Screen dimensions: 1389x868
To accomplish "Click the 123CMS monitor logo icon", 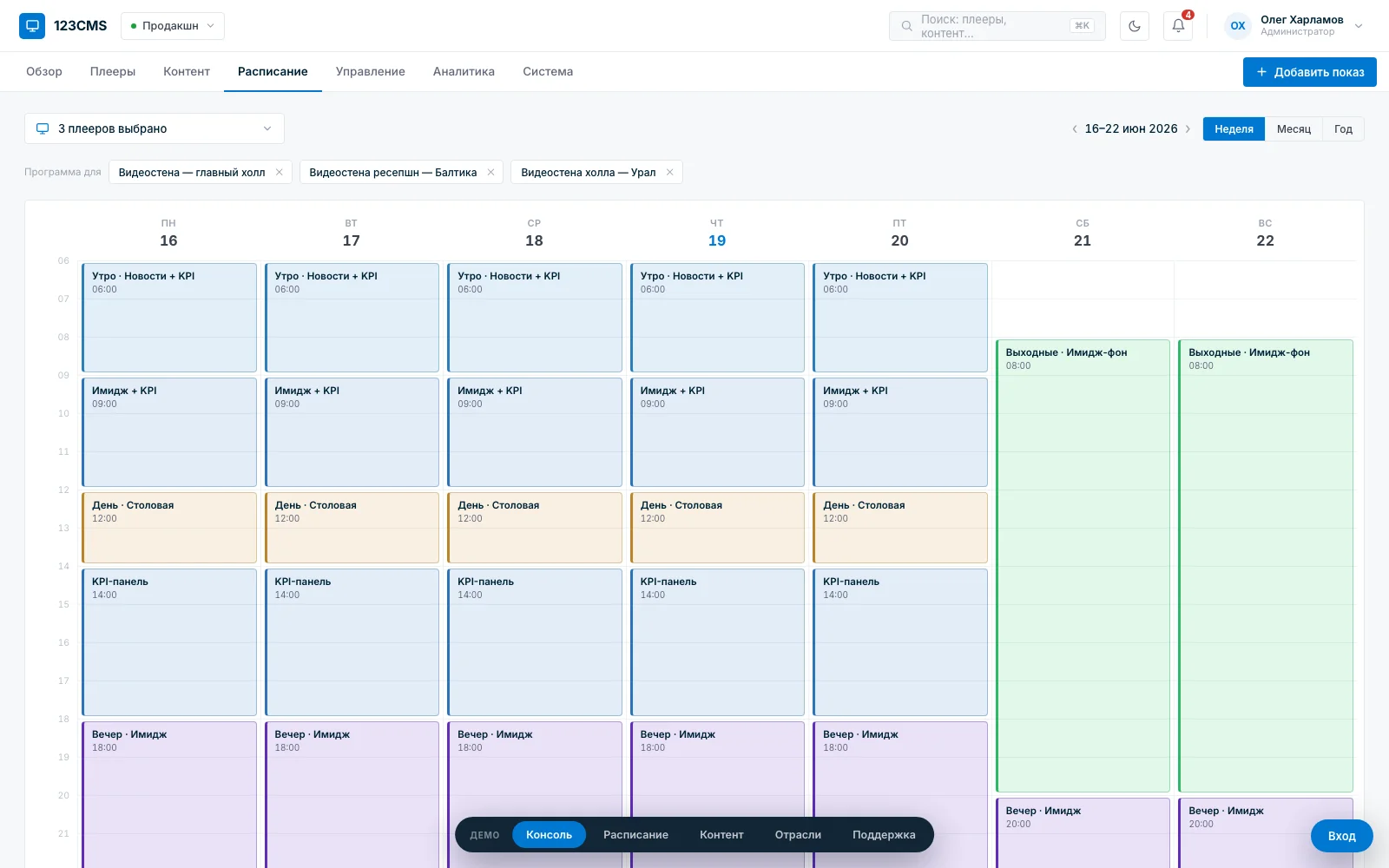I will pyautogui.click(x=32, y=26).
